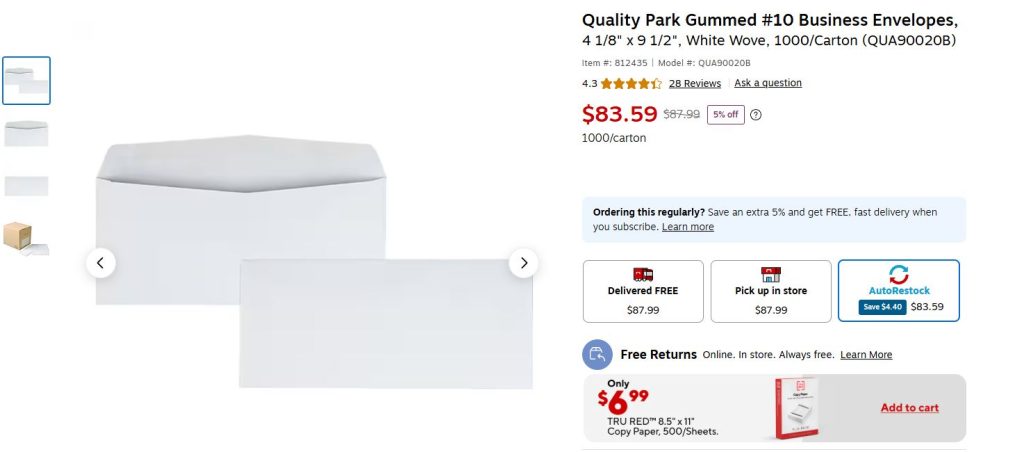Select the first envelope thumbnail
Image resolution: width=1024 pixels, height=452 pixels.
pyautogui.click(x=27, y=81)
